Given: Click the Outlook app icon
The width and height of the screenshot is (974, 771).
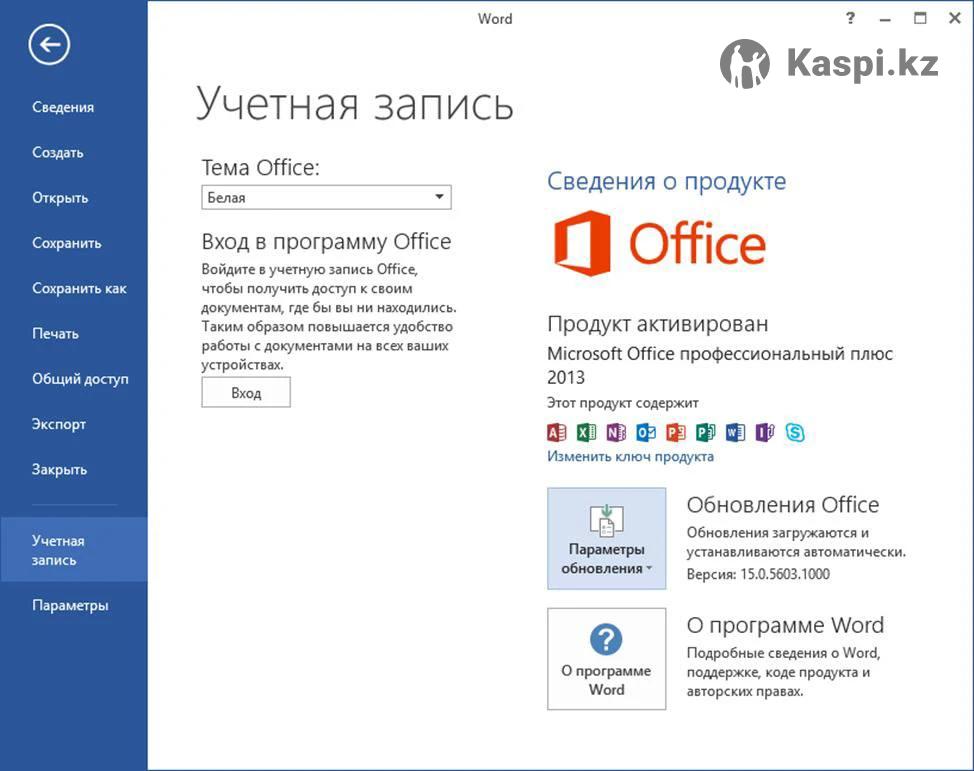Looking at the screenshot, I should pyautogui.click(x=646, y=432).
